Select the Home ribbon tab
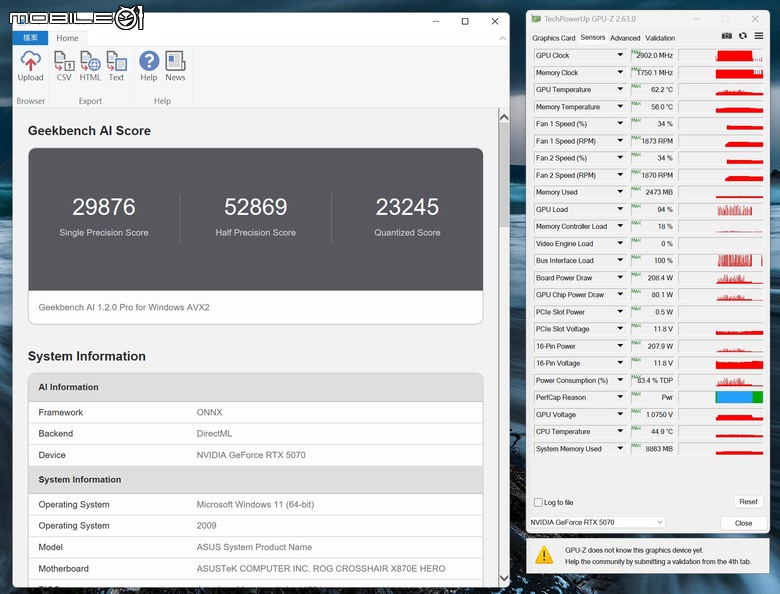780x594 pixels. (67, 38)
